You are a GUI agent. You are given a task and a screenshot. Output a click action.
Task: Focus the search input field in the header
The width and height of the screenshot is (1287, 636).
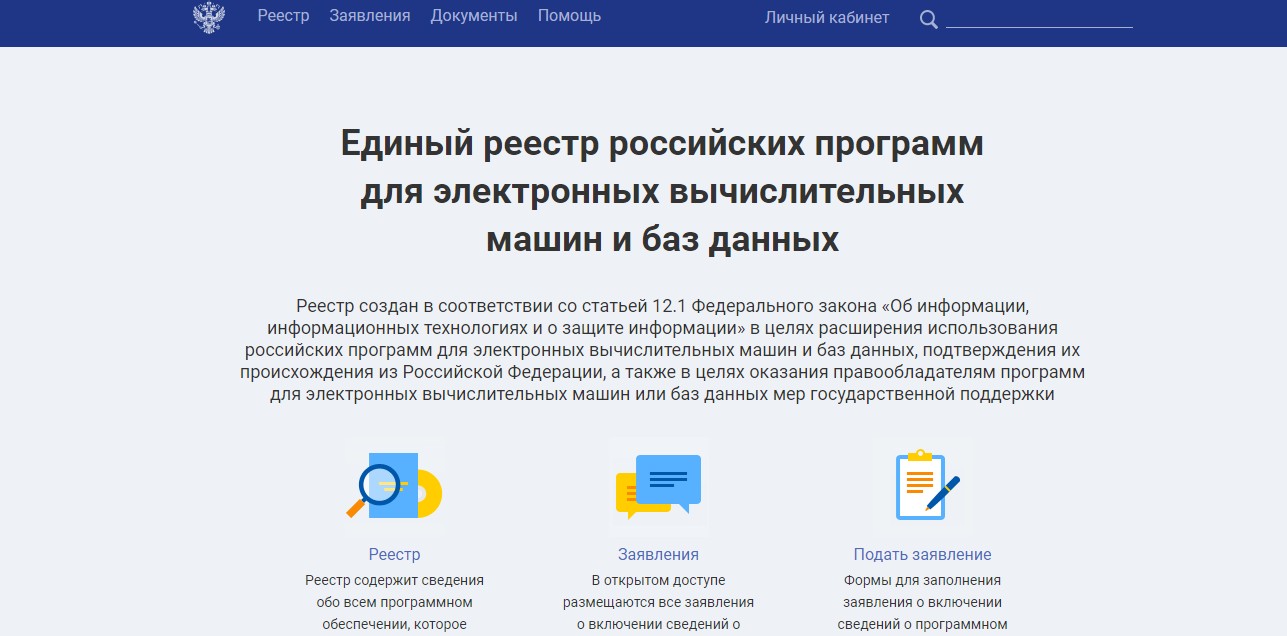pyautogui.click(x=1038, y=17)
